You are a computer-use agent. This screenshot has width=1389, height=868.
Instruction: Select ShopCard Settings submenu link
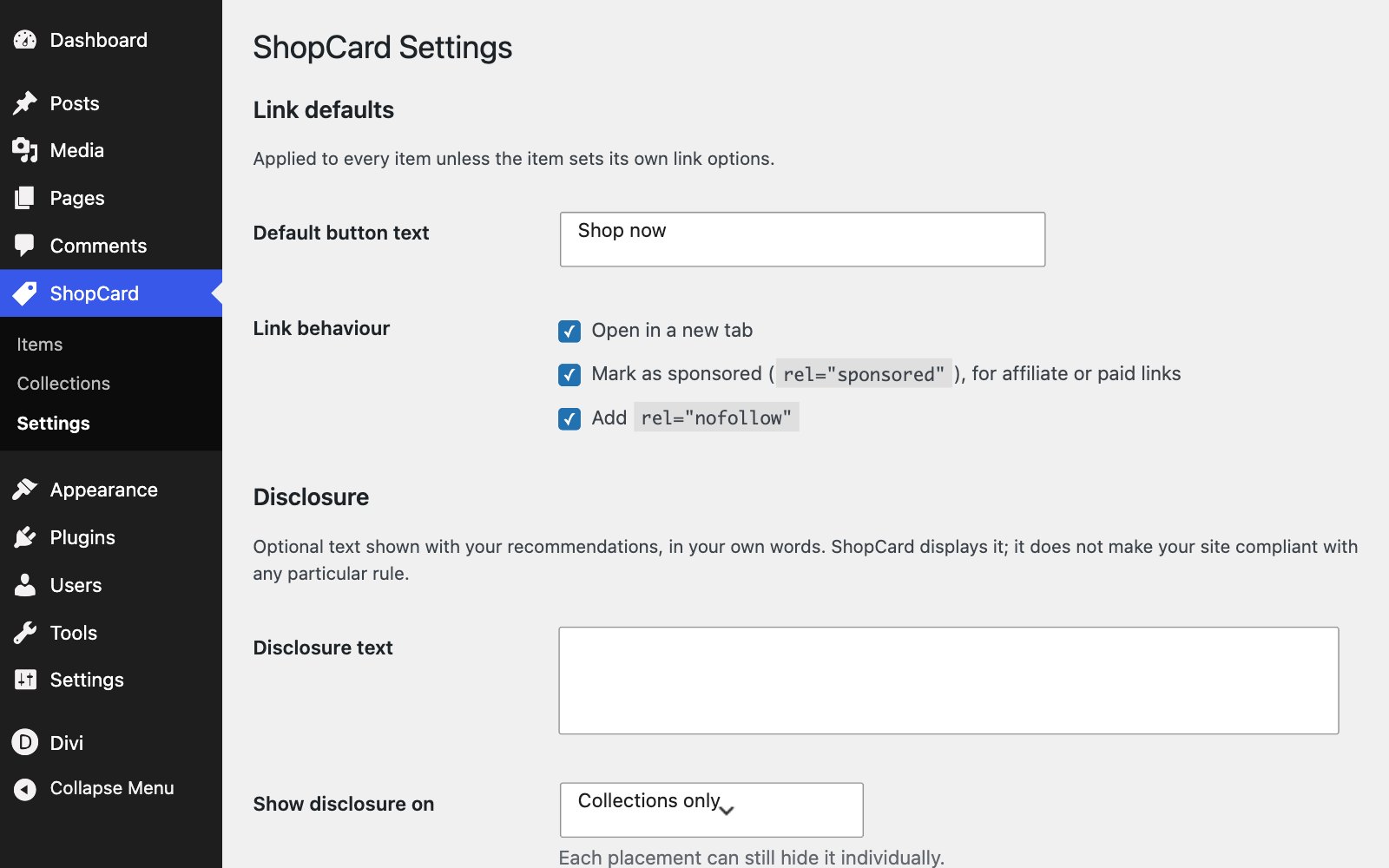point(54,424)
